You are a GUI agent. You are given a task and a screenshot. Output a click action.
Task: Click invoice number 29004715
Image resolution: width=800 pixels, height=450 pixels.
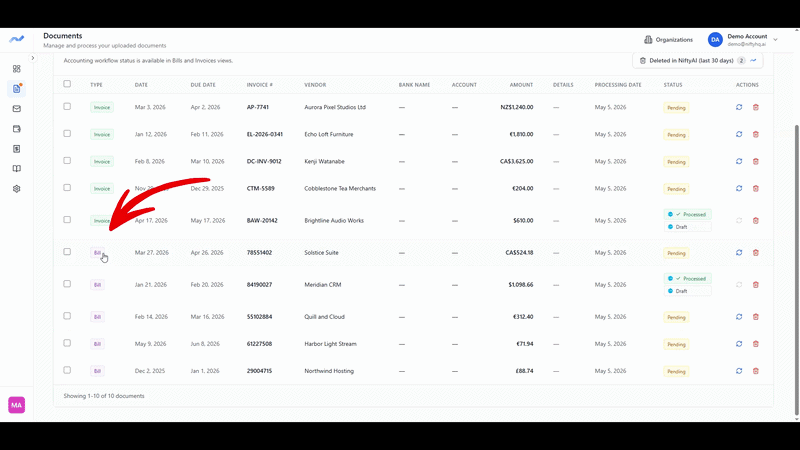(259, 371)
